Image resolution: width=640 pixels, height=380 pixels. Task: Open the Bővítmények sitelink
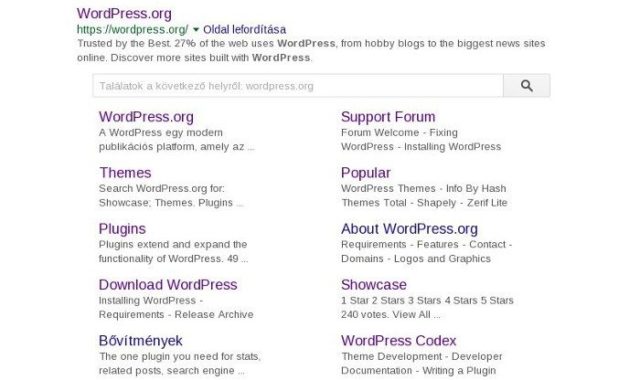tap(140, 340)
